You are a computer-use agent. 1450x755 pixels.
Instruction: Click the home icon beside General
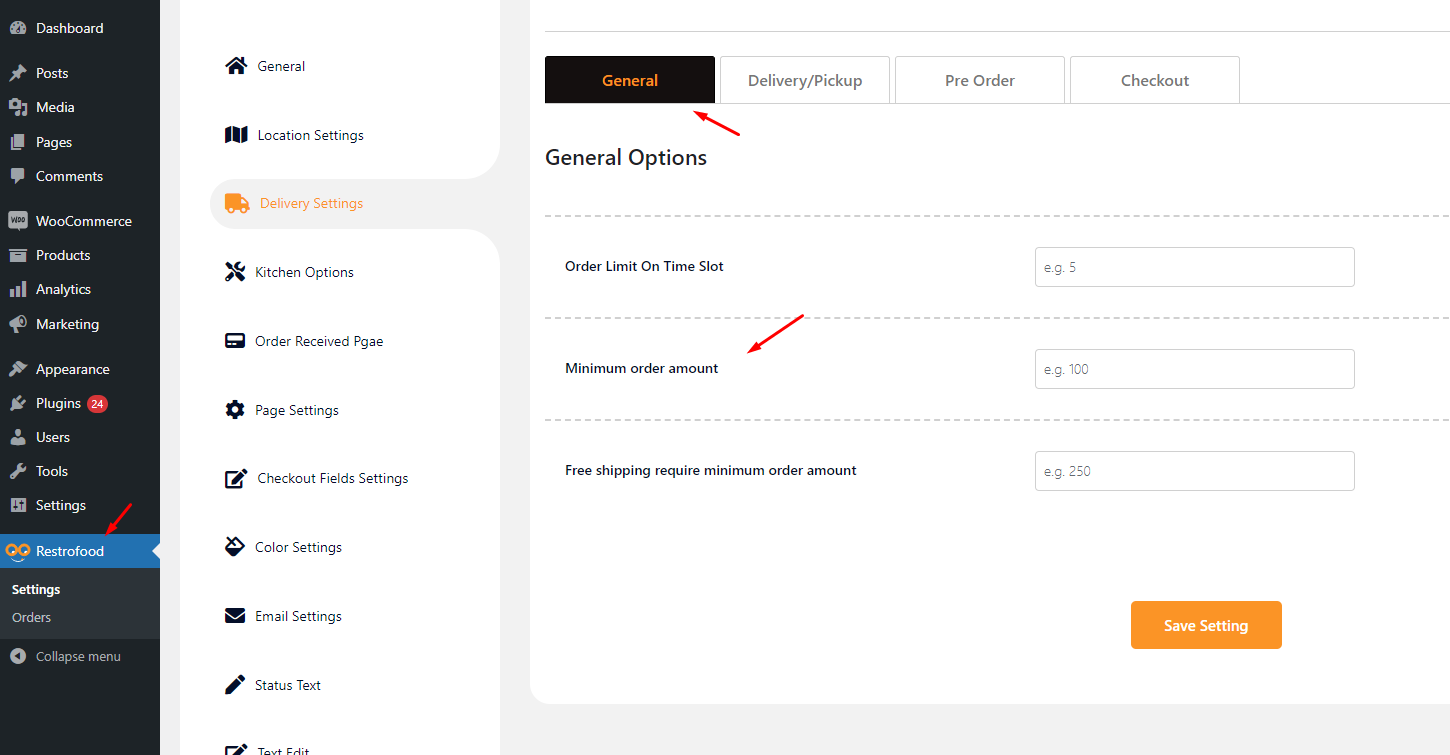[236, 66]
